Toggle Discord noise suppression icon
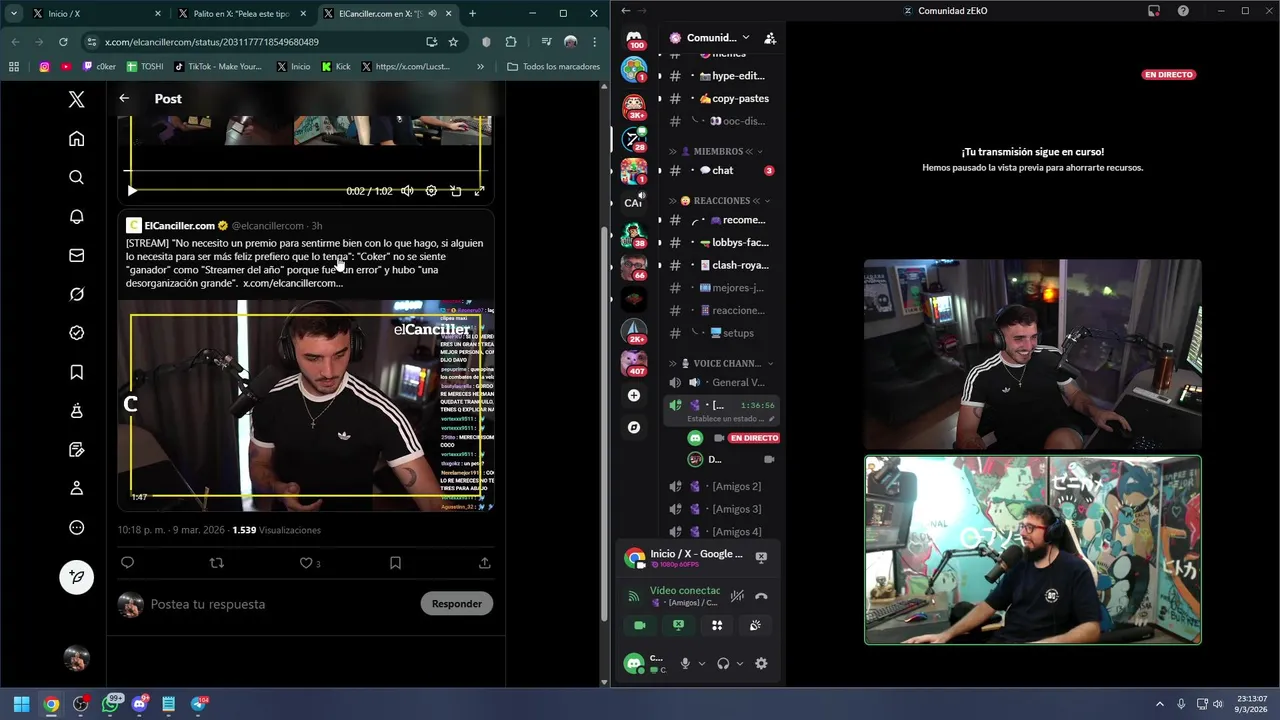This screenshot has width=1280, height=720. click(x=737, y=596)
